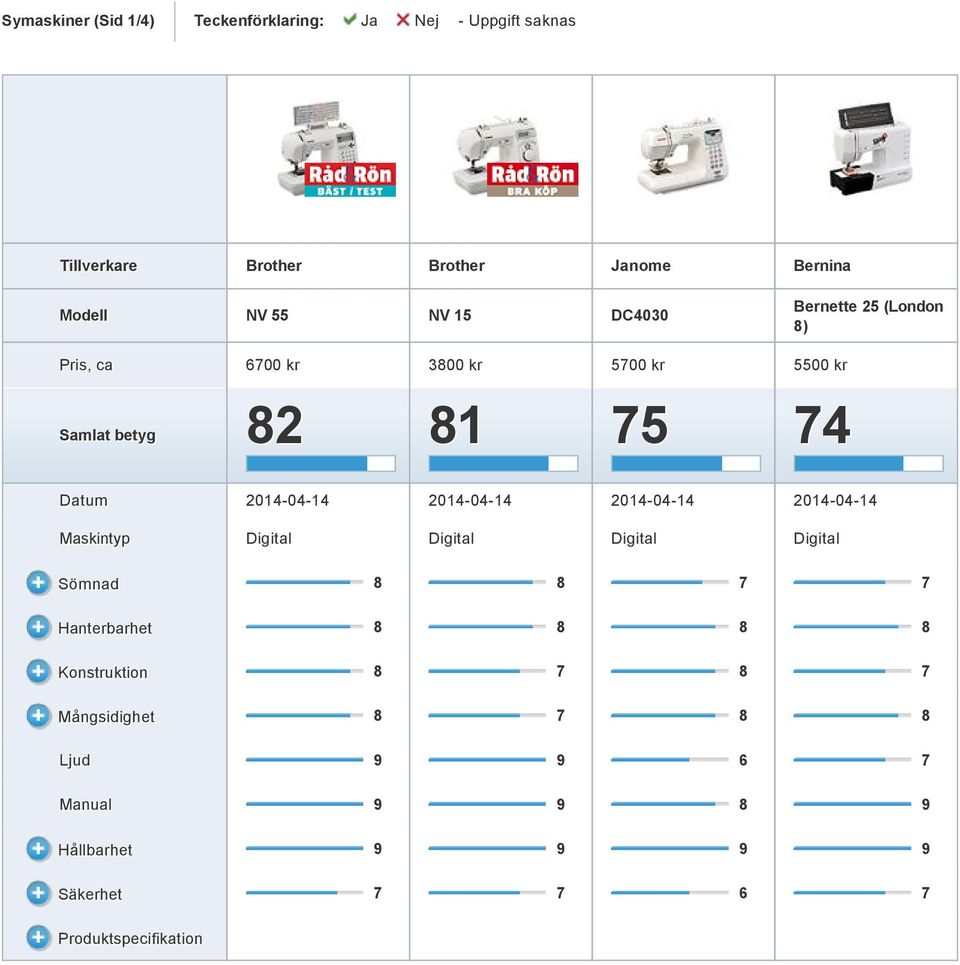Select the Bernette 25 (London 8) model name

pyautogui.click(x=868, y=316)
